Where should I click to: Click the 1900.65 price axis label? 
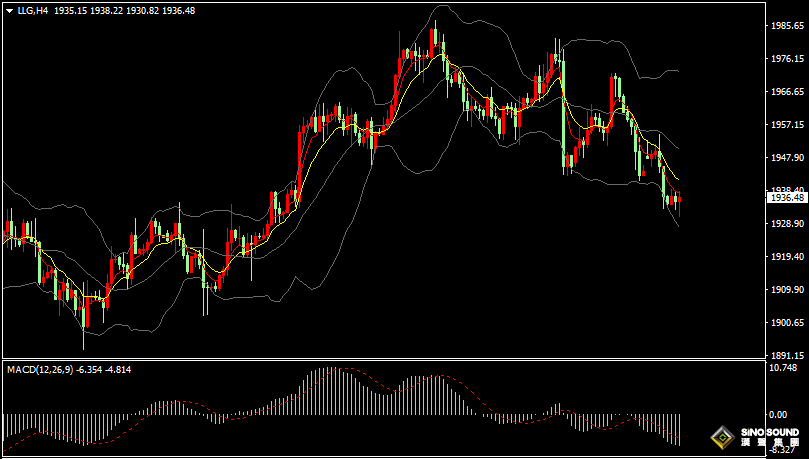[x=785, y=323]
